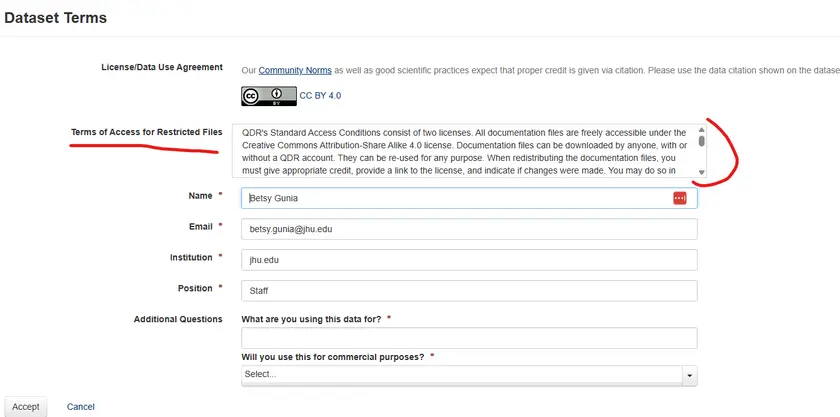The height and width of the screenshot is (417, 840).
Task: Click the Position field showing Staff
Action: [469, 291]
